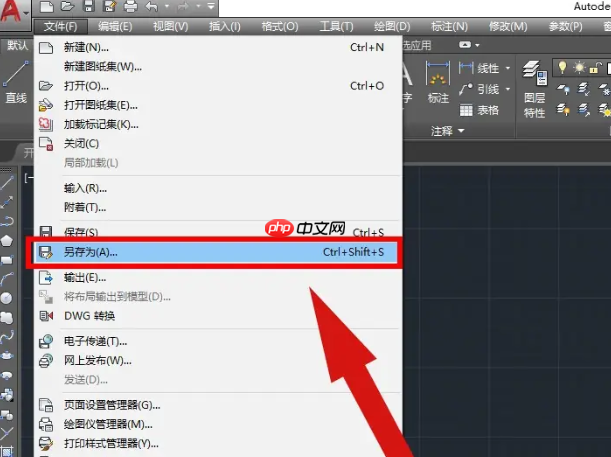Click the Open folder icon in quick access toolbar
Image resolution: width=611 pixels, height=457 pixels.
(67, 7)
